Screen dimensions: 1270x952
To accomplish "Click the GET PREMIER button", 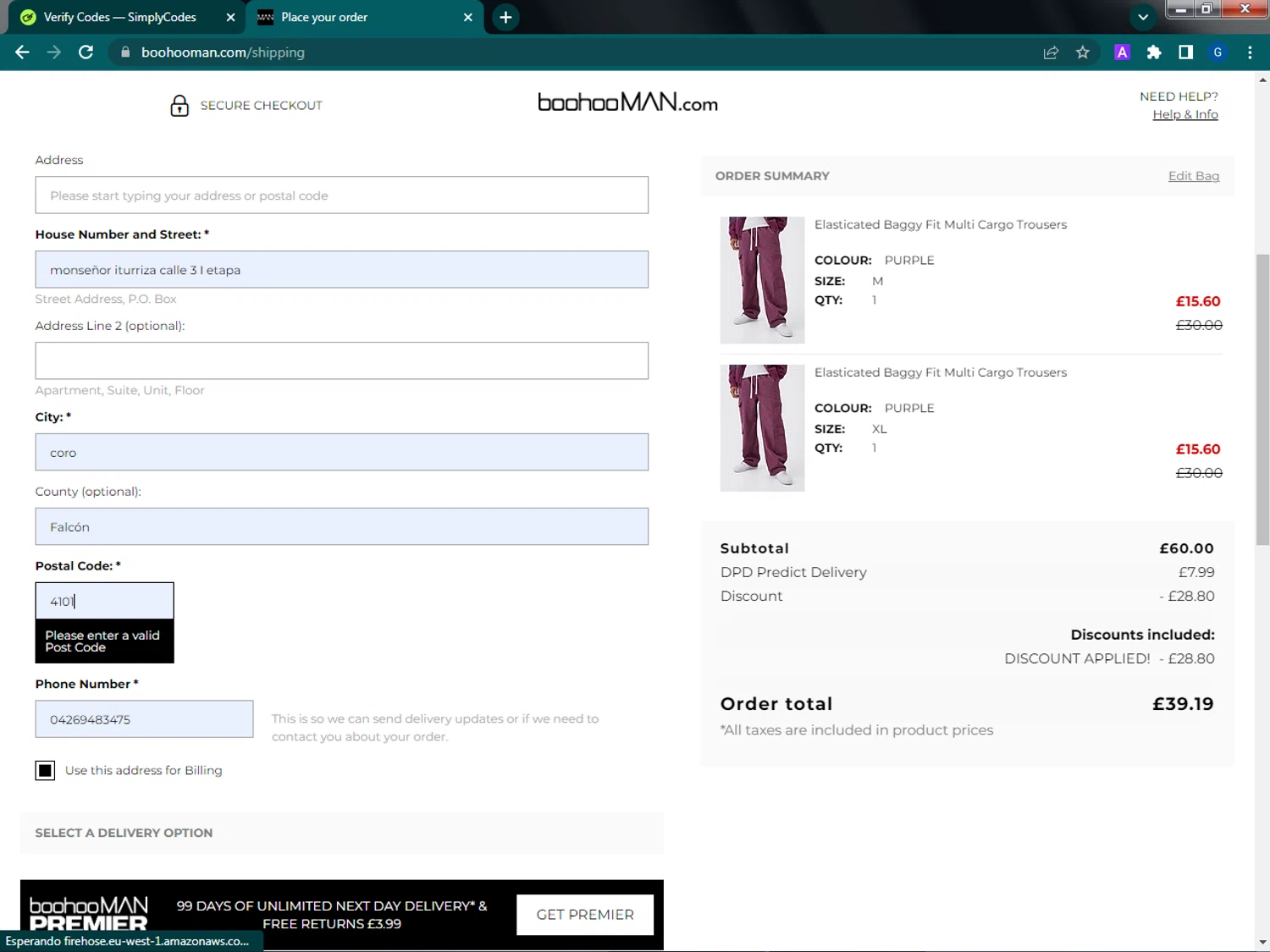I will pyautogui.click(x=585, y=915).
